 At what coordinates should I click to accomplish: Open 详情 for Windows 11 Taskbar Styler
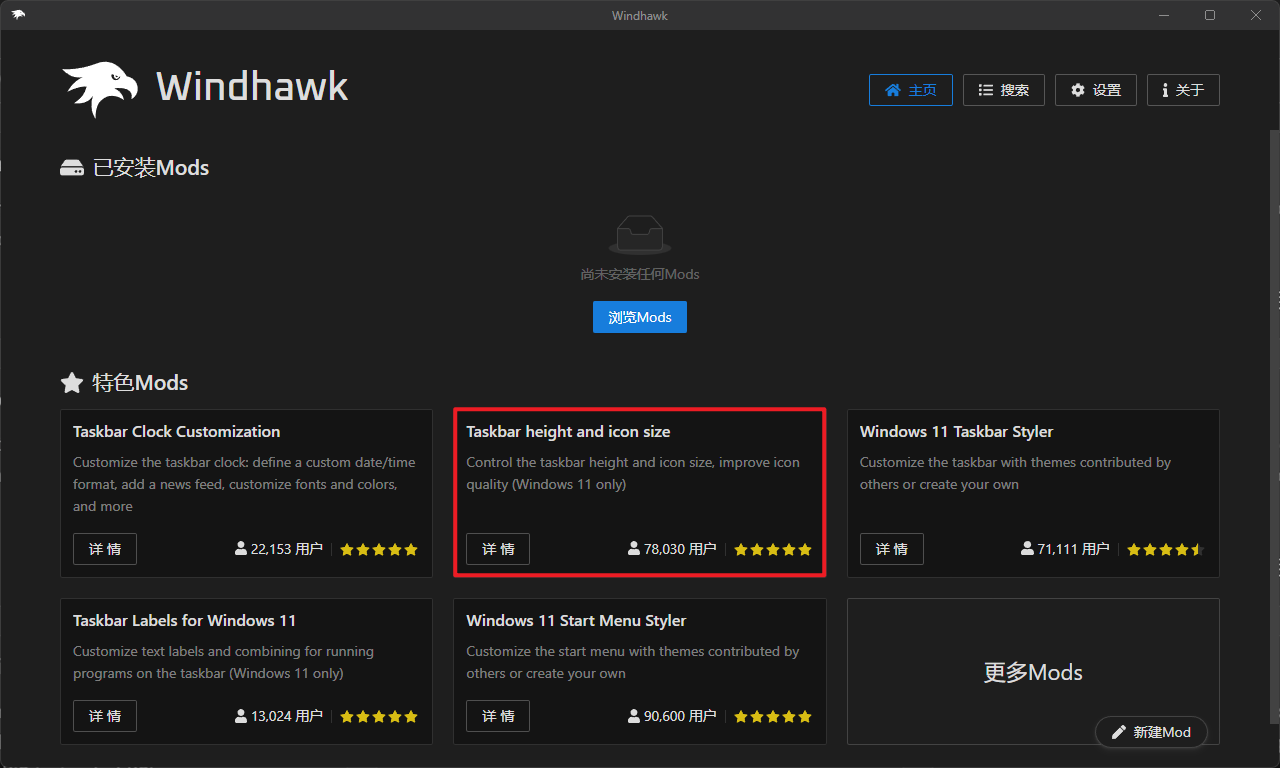pyautogui.click(x=892, y=549)
